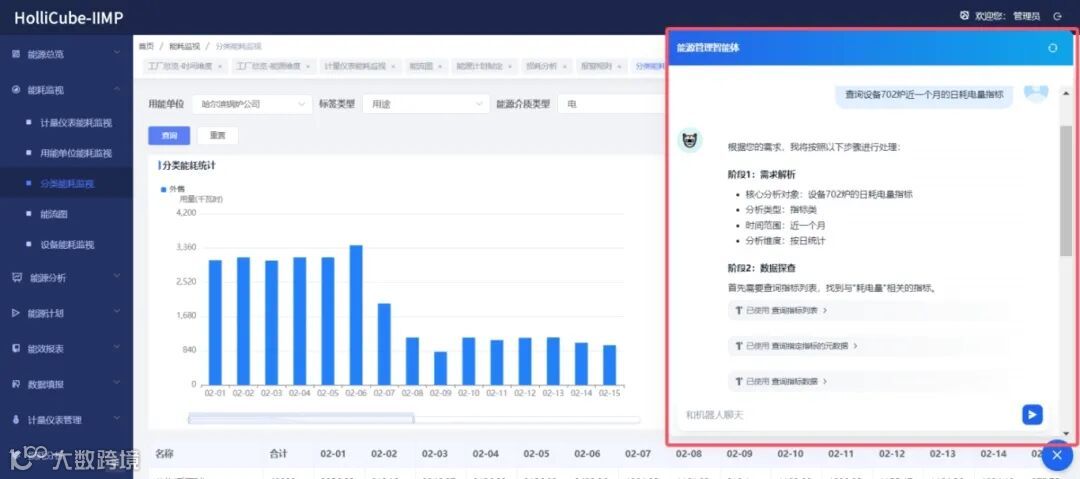Viewport: 1080px width, 479px height.
Task: Expand the 数据填报 menu chevron
Action: pyautogui.click(x=117, y=383)
